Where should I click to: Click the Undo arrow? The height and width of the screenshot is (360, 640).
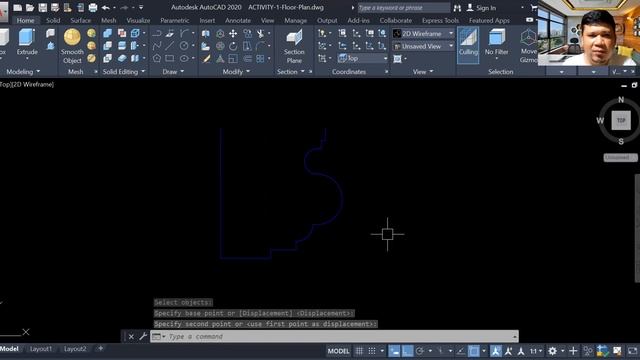click(x=106, y=7)
